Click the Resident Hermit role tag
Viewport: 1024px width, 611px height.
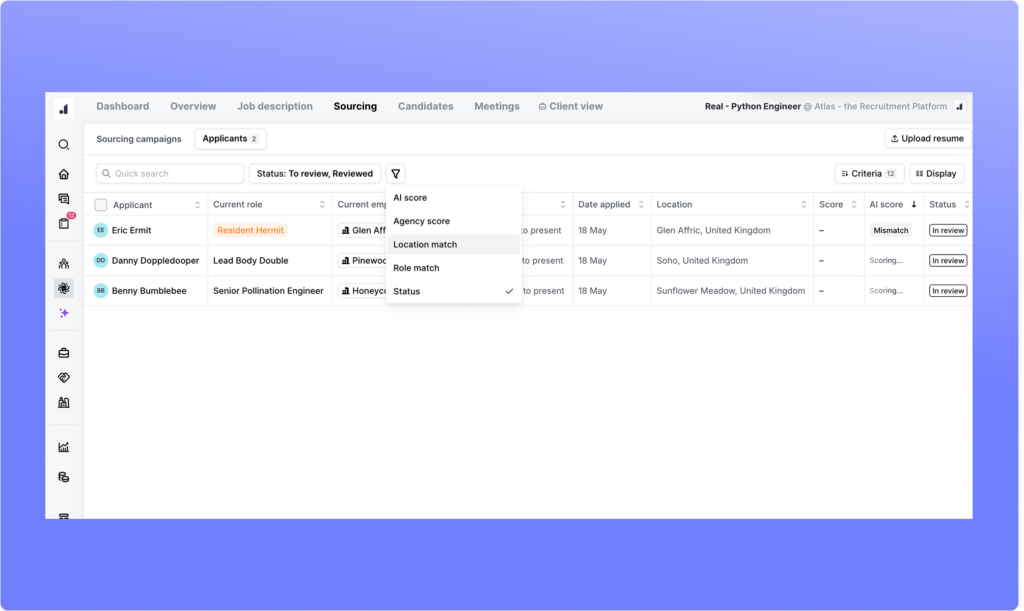pyautogui.click(x=251, y=230)
